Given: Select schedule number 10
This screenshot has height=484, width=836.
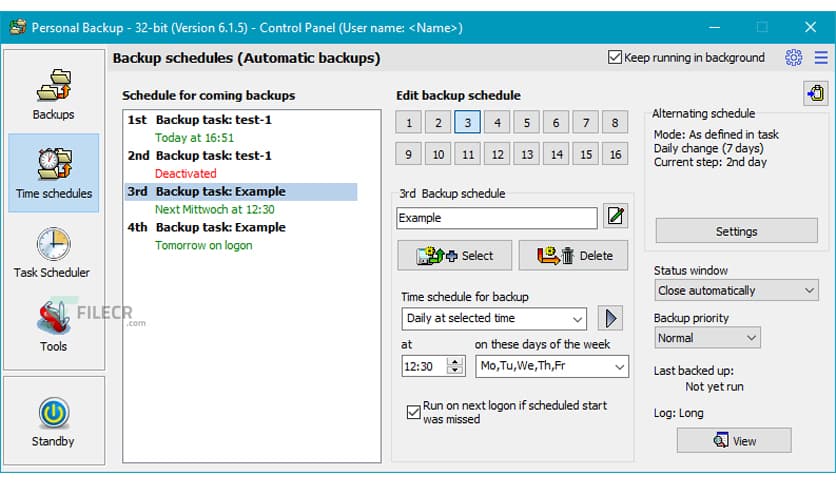Looking at the screenshot, I should coord(438,154).
